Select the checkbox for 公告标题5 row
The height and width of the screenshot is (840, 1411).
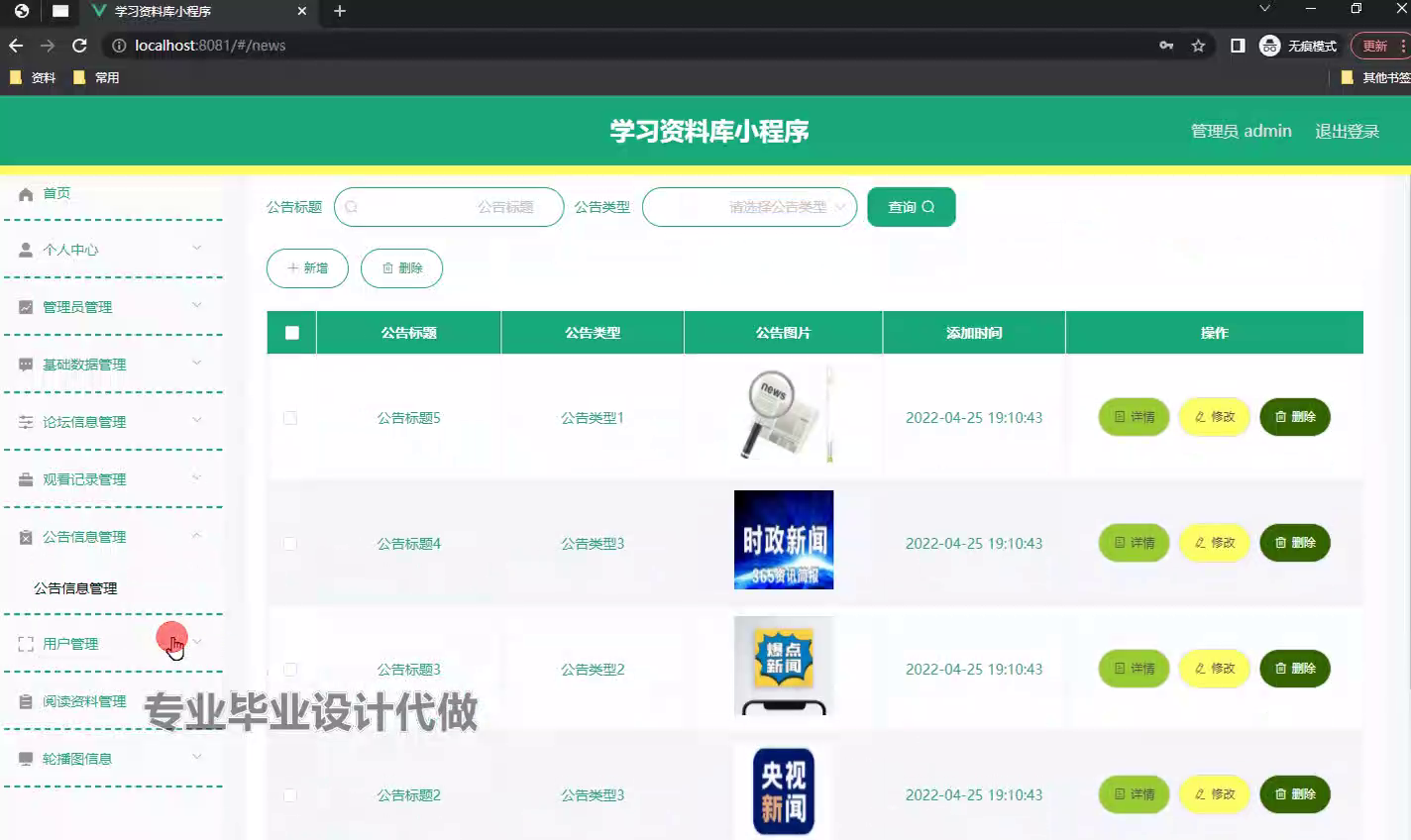290,418
